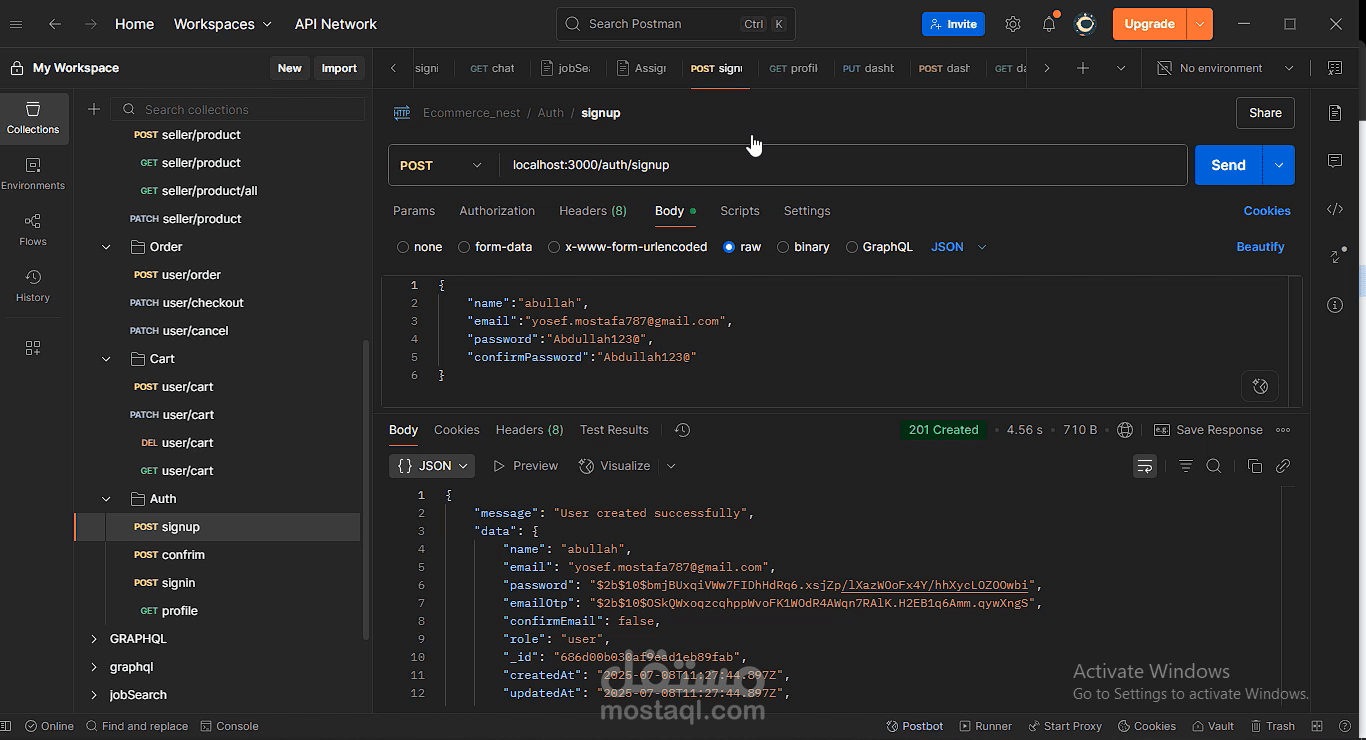1366x740 pixels.
Task: Click the Import button
Action: (x=339, y=68)
